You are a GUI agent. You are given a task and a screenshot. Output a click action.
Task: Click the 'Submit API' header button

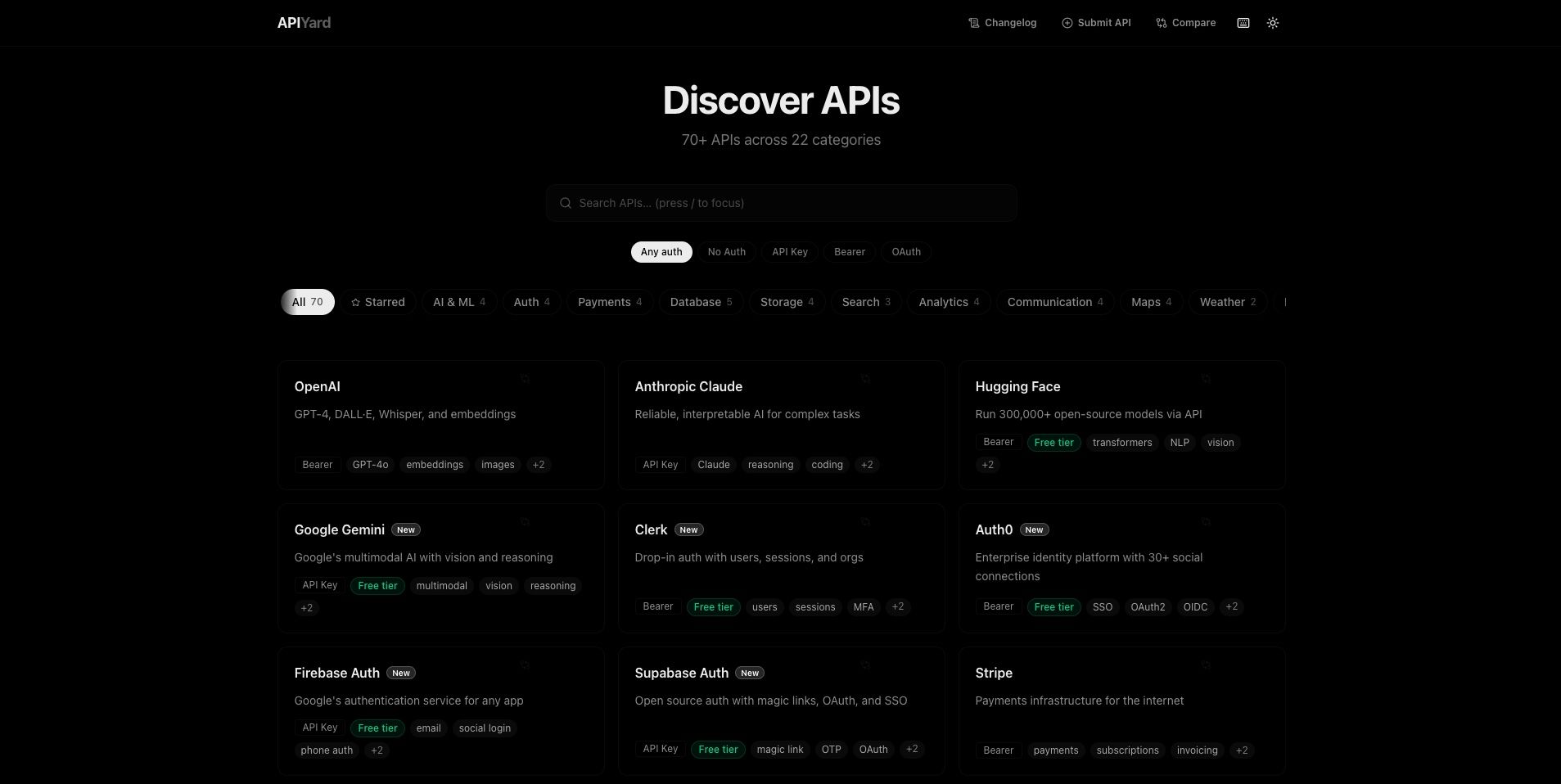click(1096, 23)
